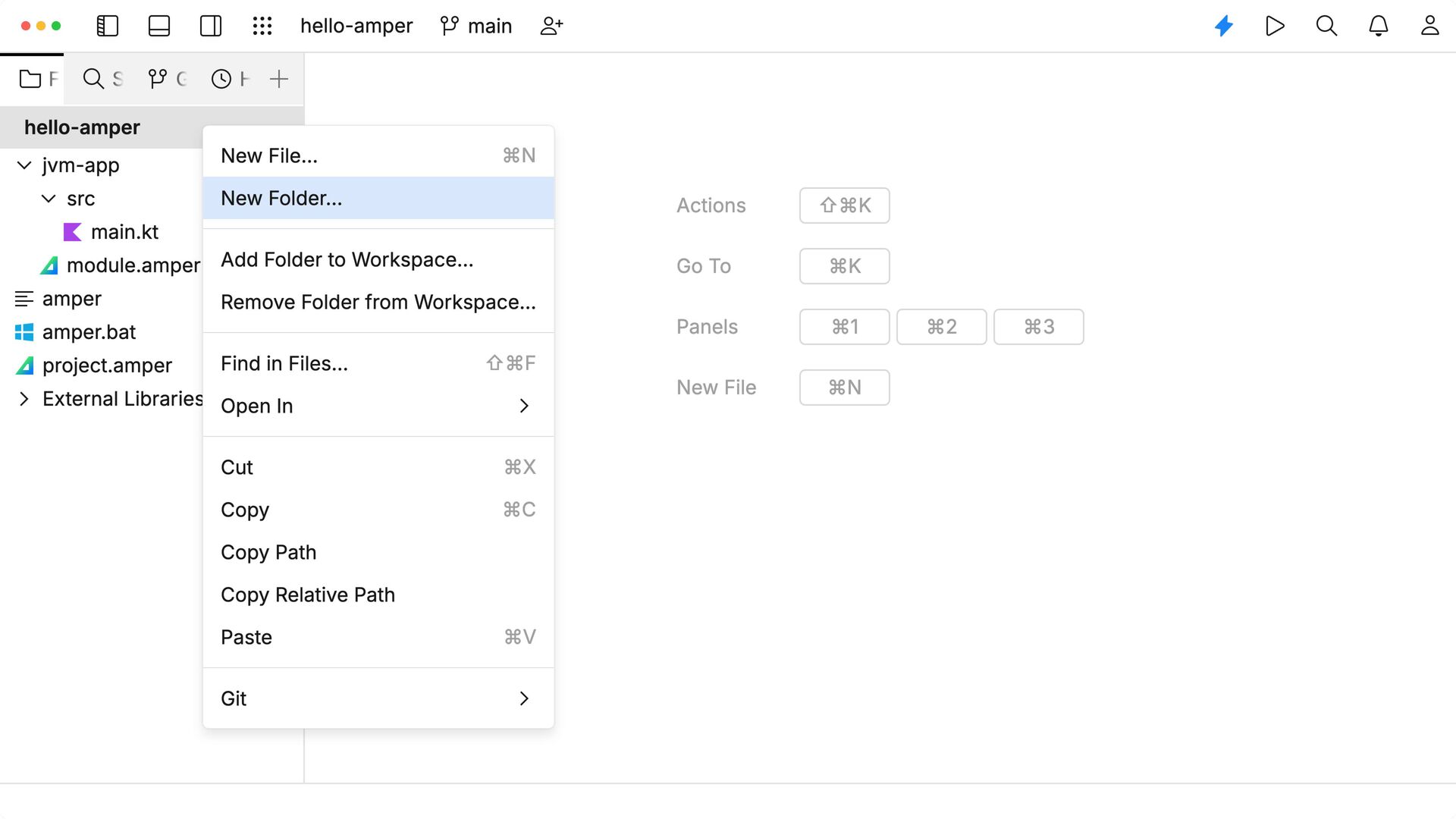Toggle the right sidebar panel icon
The width and height of the screenshot is (1456, 819).
(211, 26)
